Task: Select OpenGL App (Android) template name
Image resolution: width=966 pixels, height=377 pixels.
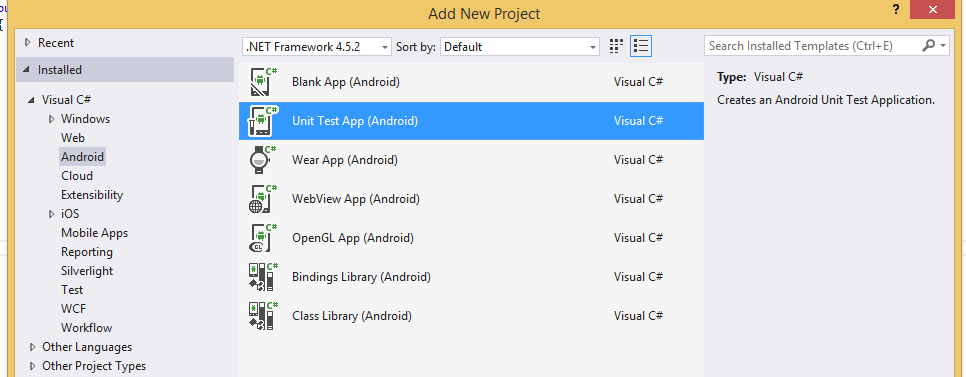Action: click(x=352, y=238)
